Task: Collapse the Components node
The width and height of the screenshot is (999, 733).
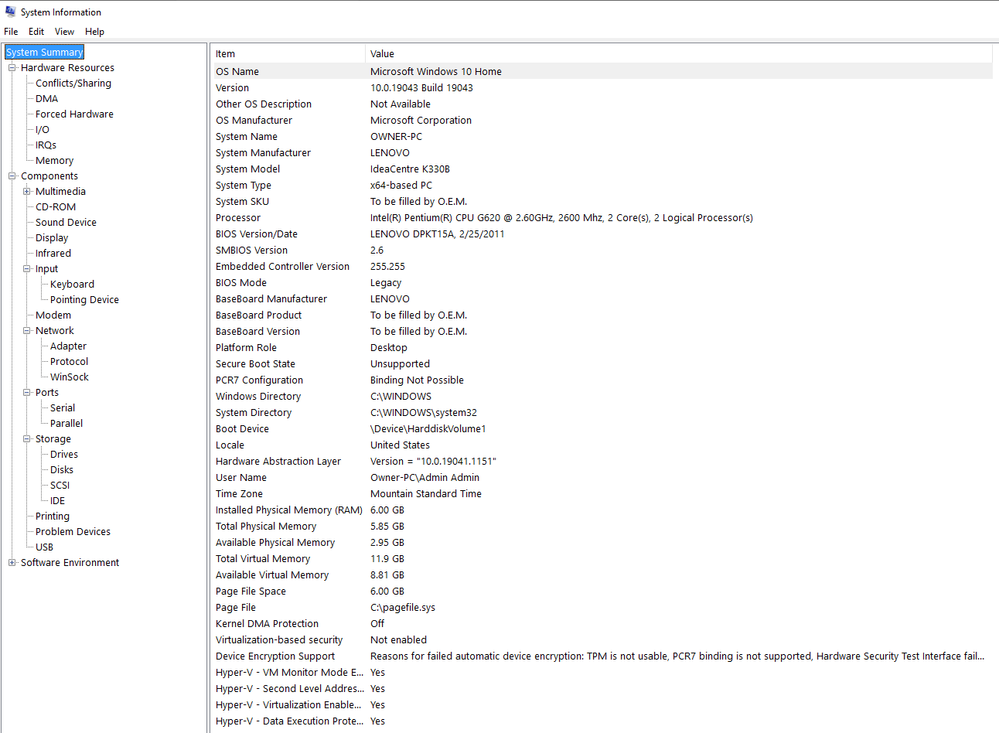Action: pyautogui.click(x=12, y=176)
